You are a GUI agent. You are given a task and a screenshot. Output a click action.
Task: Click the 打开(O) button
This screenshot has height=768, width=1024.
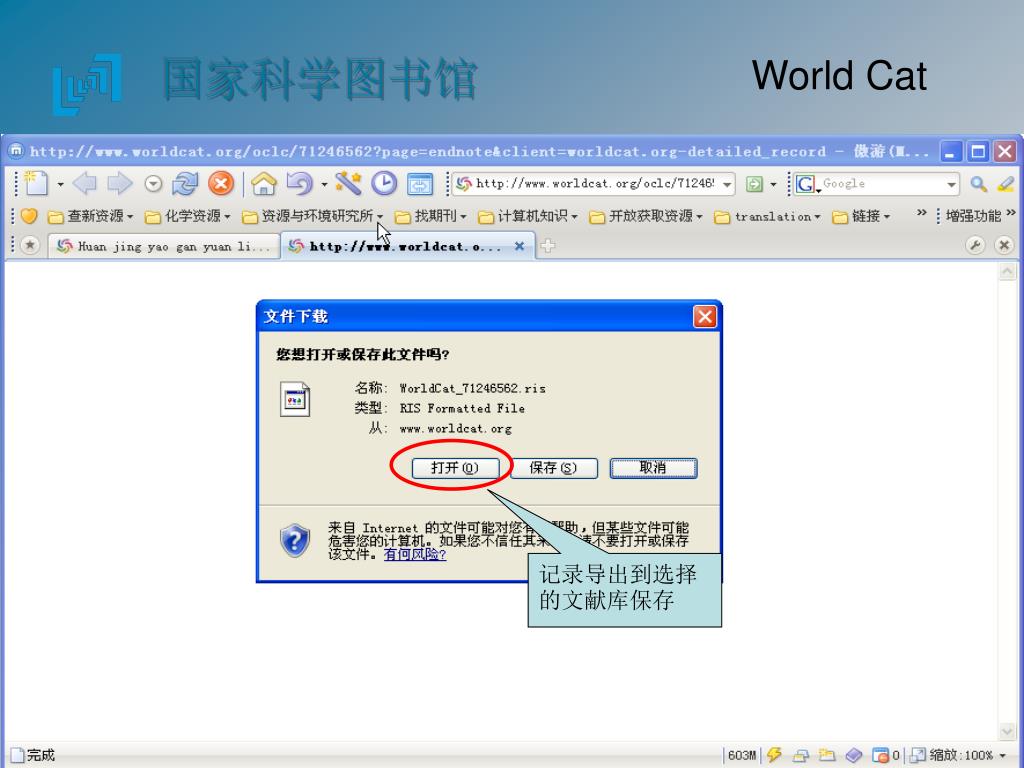coord(455,468)
